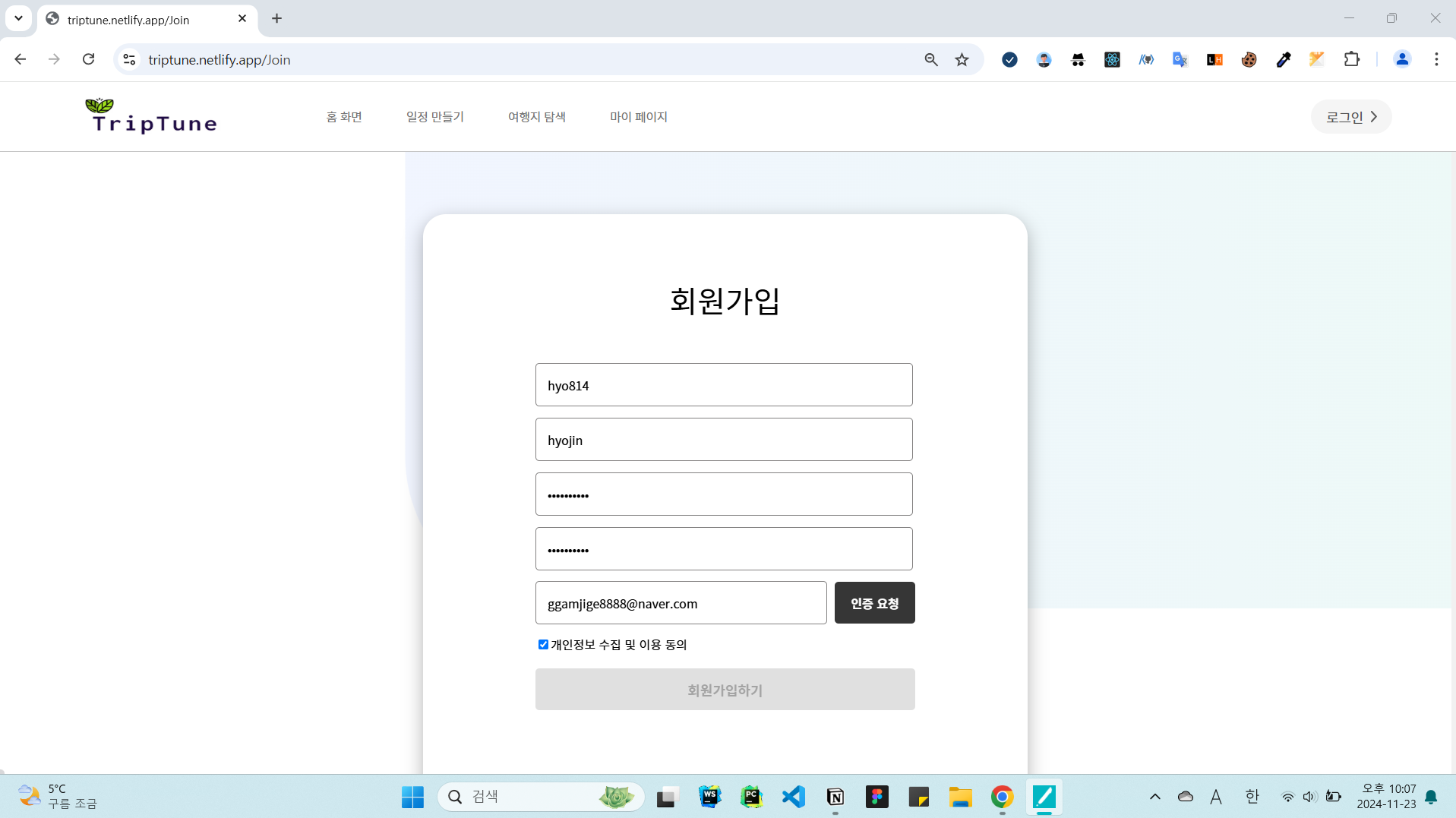This screenshot has height=818, width=1456.
Task: Click the color picker eyedropper extension
Action: (x=1283, y=59)
